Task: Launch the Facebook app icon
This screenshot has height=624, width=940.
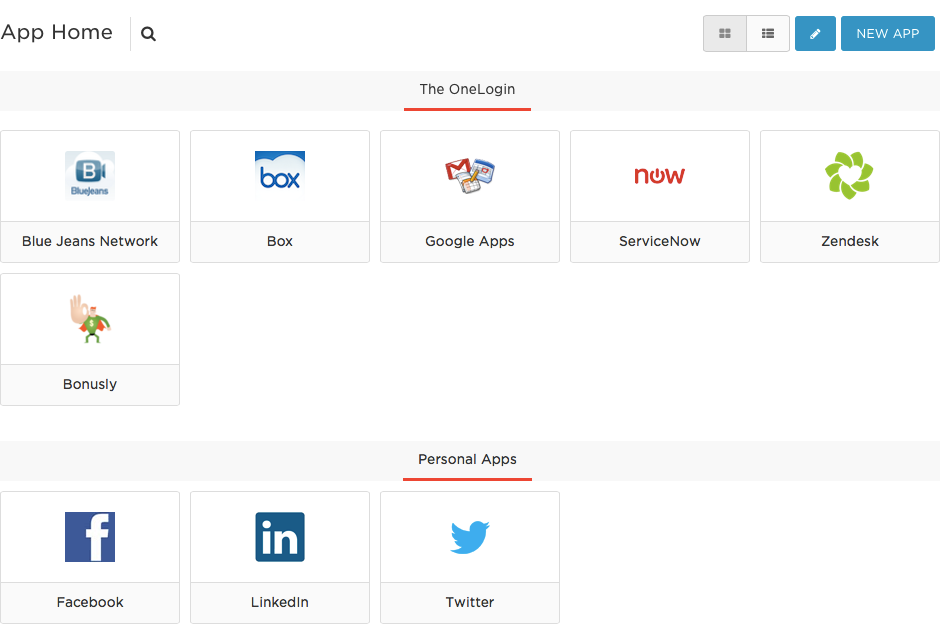Action: [90, 537]
